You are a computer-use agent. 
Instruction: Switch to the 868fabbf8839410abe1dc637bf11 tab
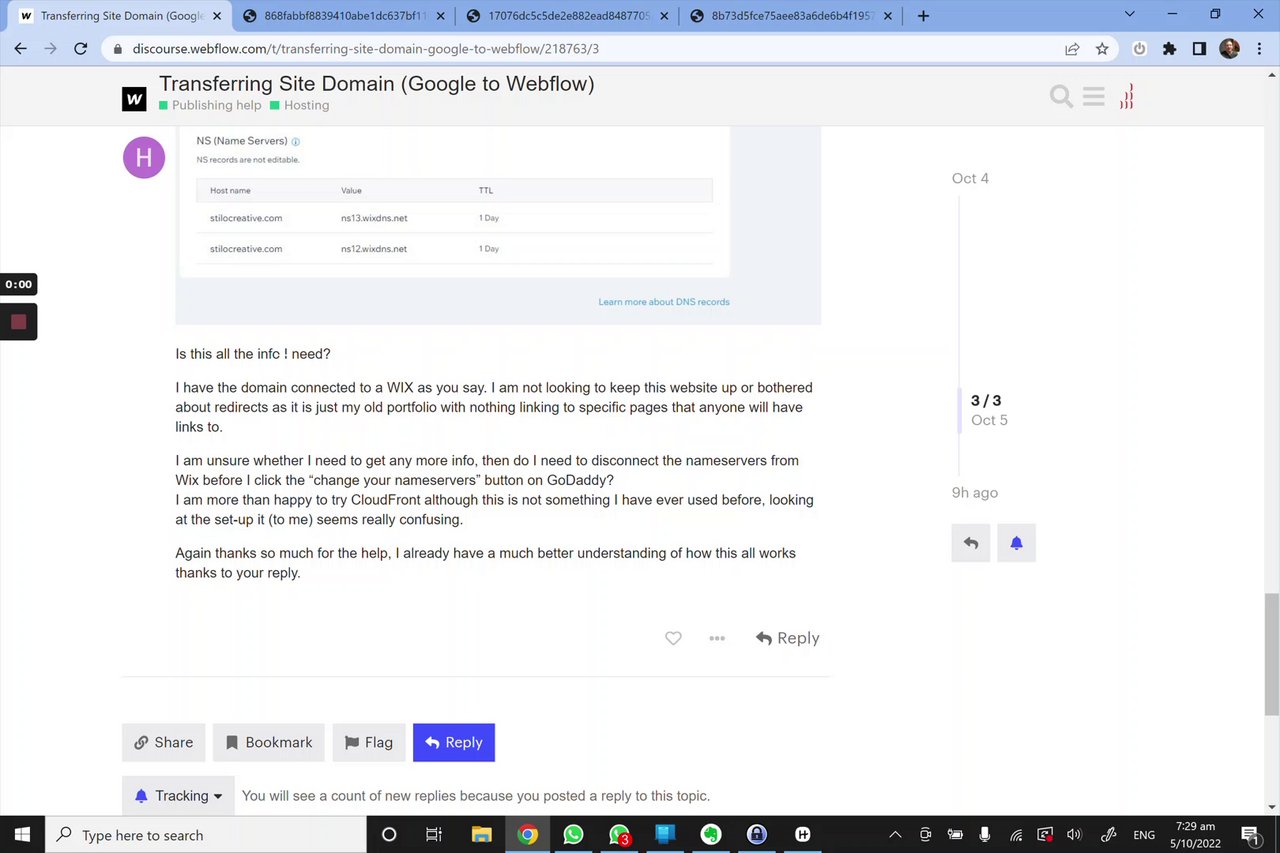[343, 16]
